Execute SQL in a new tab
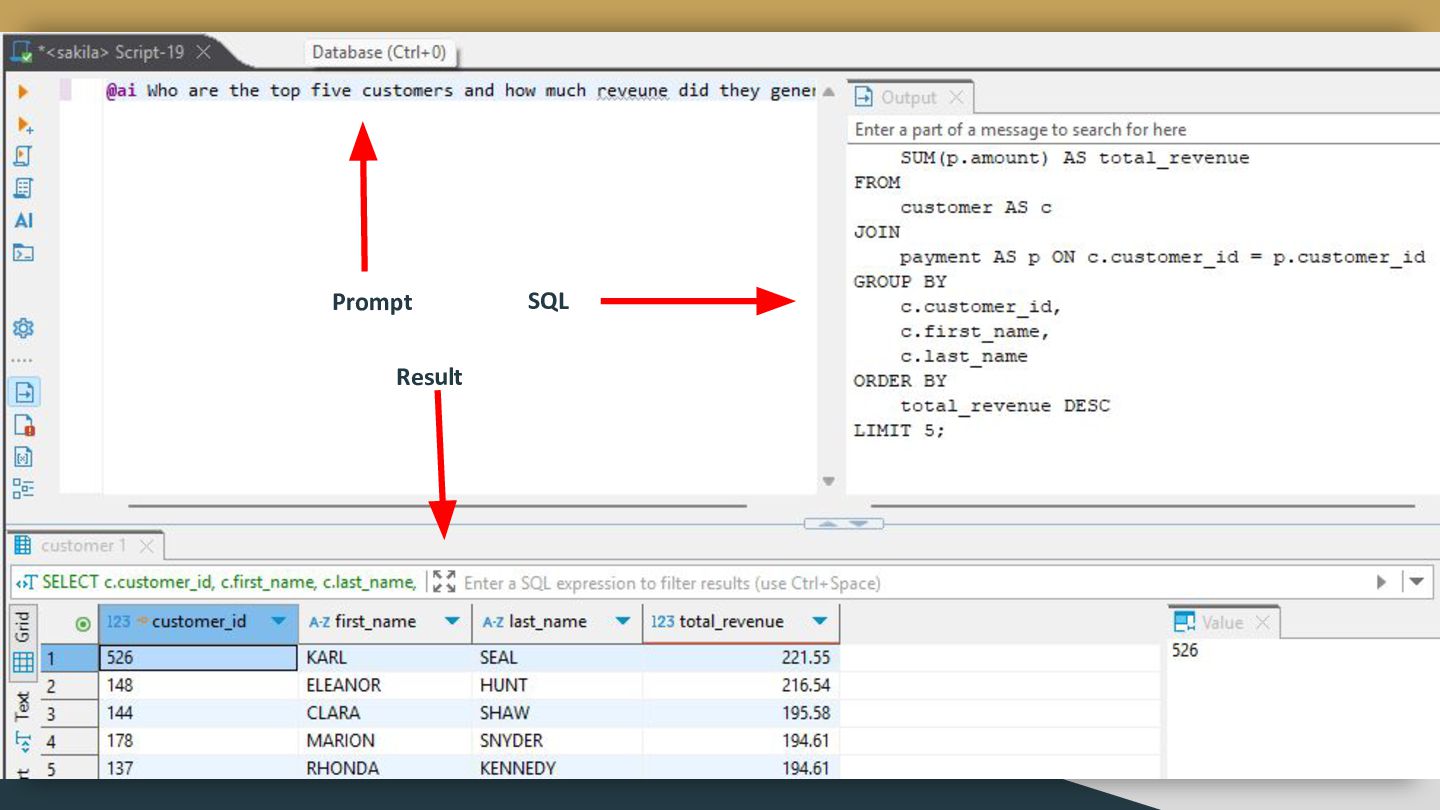This screenshot has height=810, width=1440. [24, 125]
